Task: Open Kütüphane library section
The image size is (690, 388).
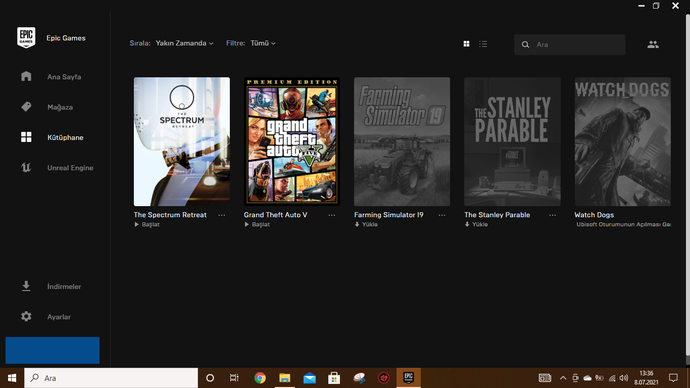Action: 65,137
